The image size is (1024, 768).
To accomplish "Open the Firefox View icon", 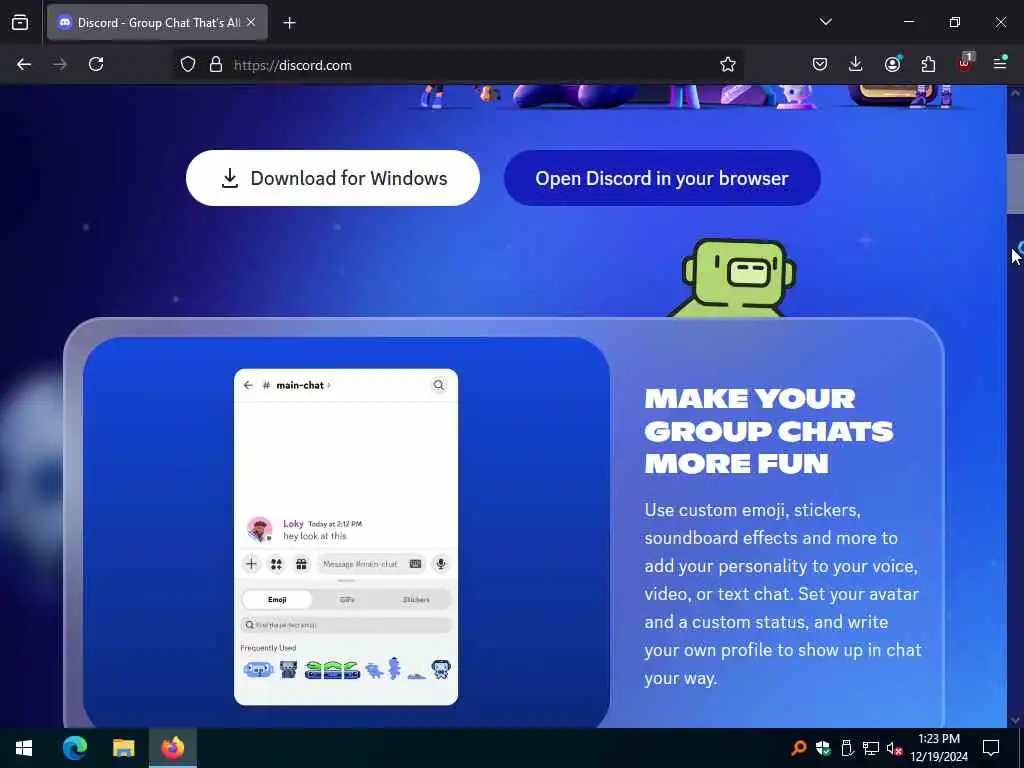I will click(20, 22).
